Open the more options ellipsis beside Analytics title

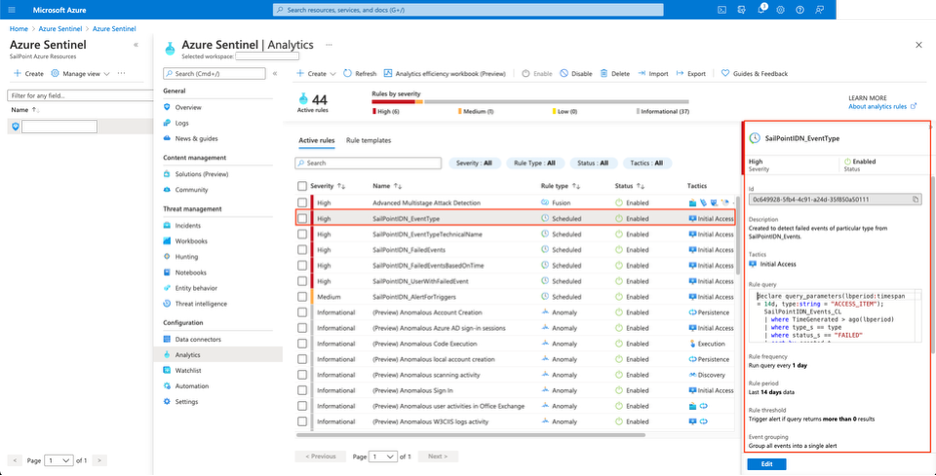pos(328,45)
